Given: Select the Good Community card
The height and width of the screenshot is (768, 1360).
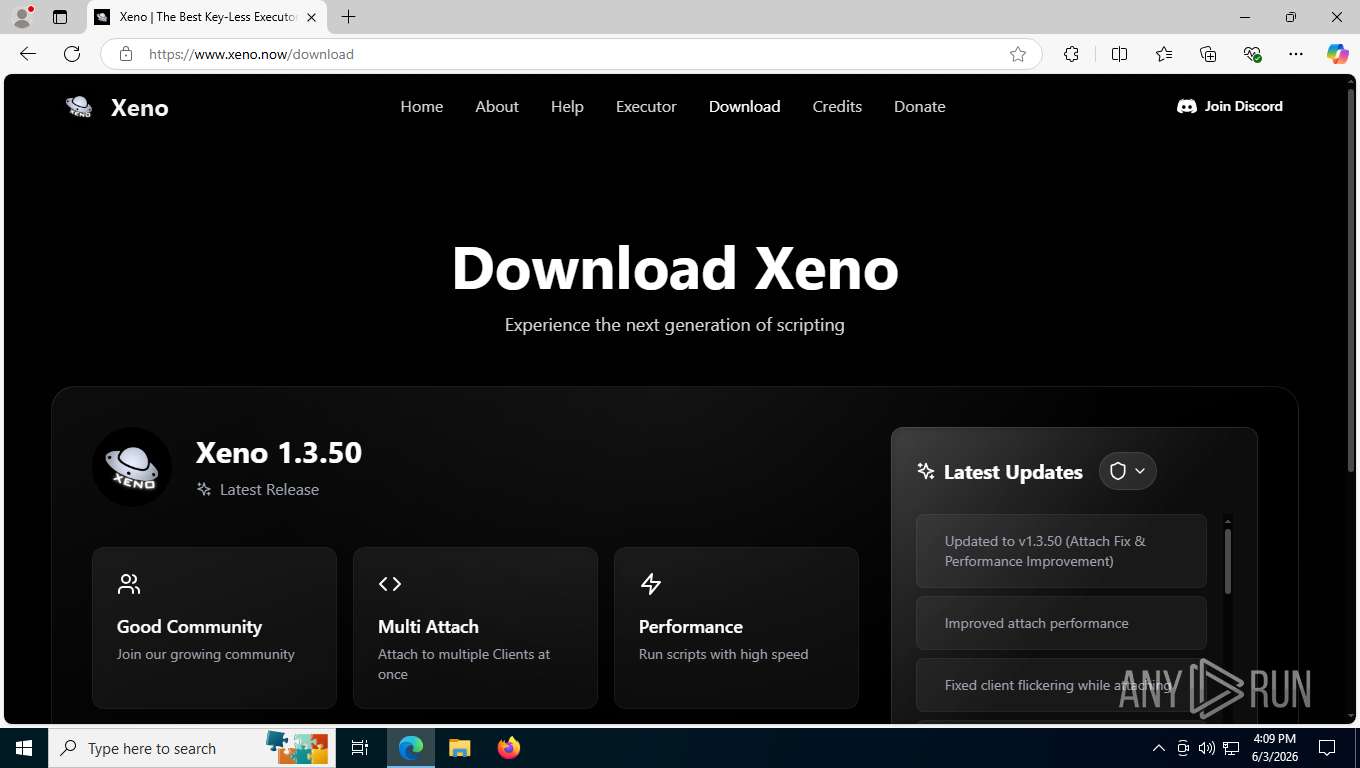Looking at the screenshot, I should [x=214, y=628].
